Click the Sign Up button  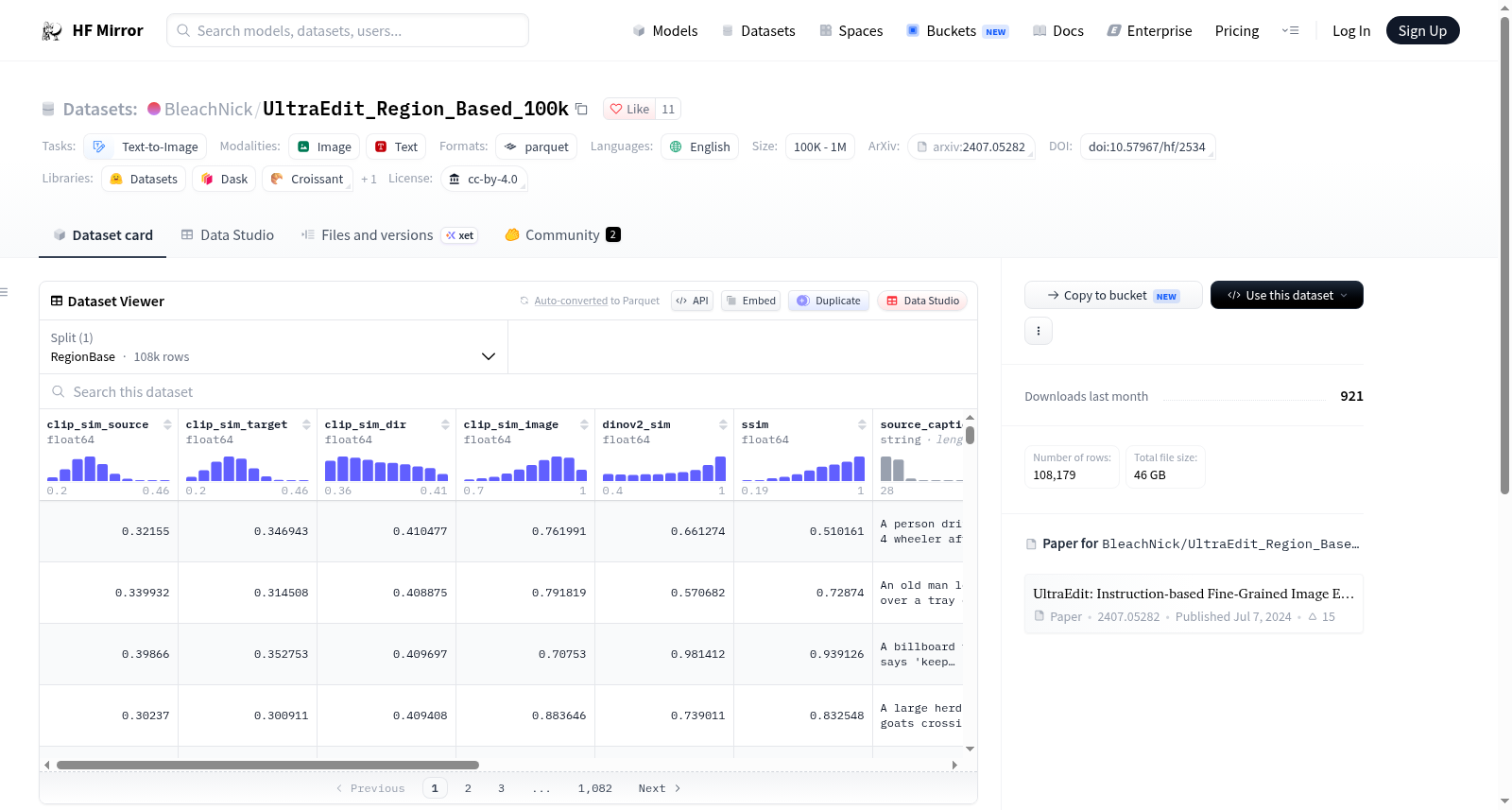(x=1422, y=31)
